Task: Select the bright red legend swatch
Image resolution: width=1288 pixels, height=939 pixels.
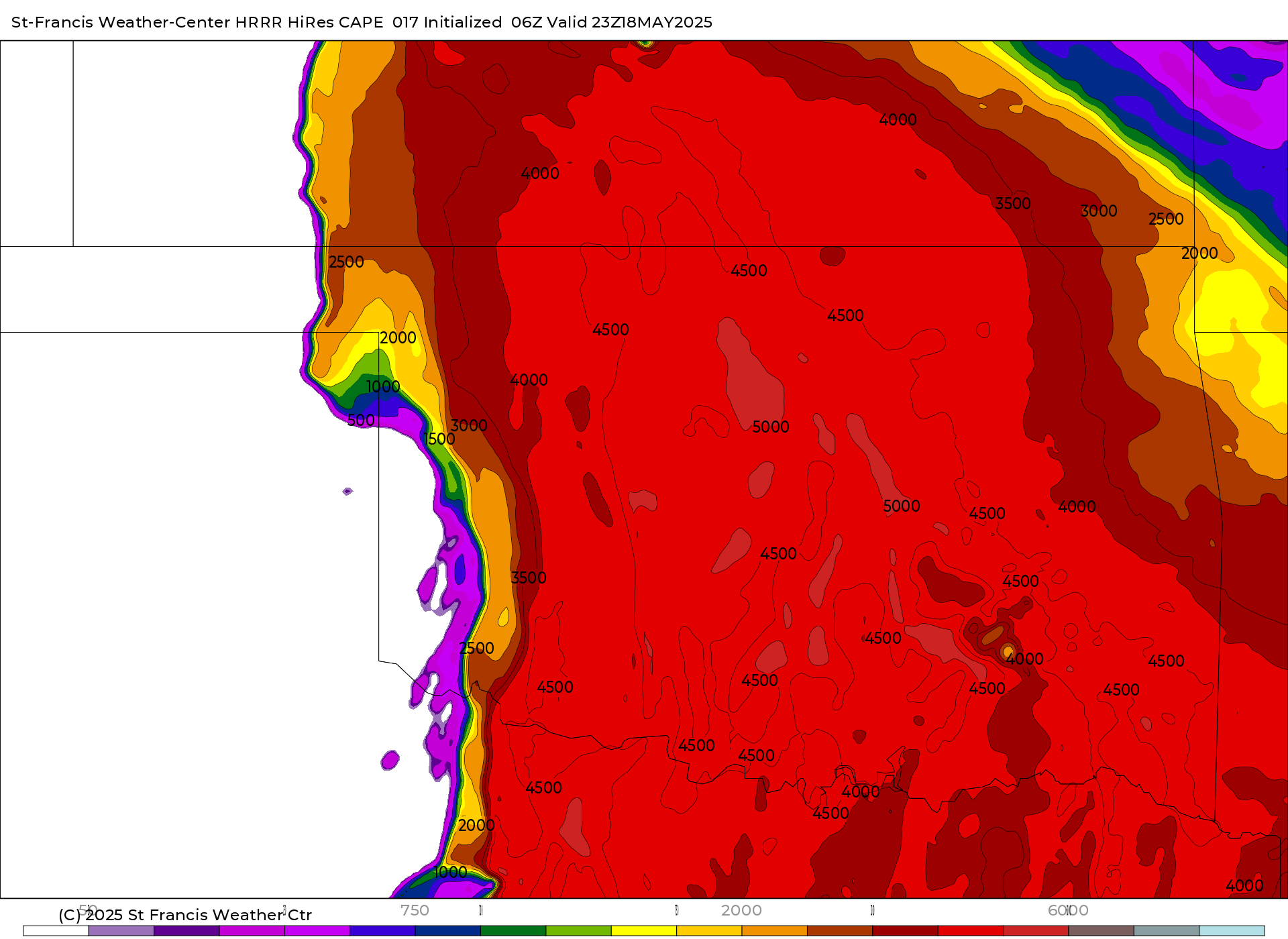Action: tap(971, 931)
